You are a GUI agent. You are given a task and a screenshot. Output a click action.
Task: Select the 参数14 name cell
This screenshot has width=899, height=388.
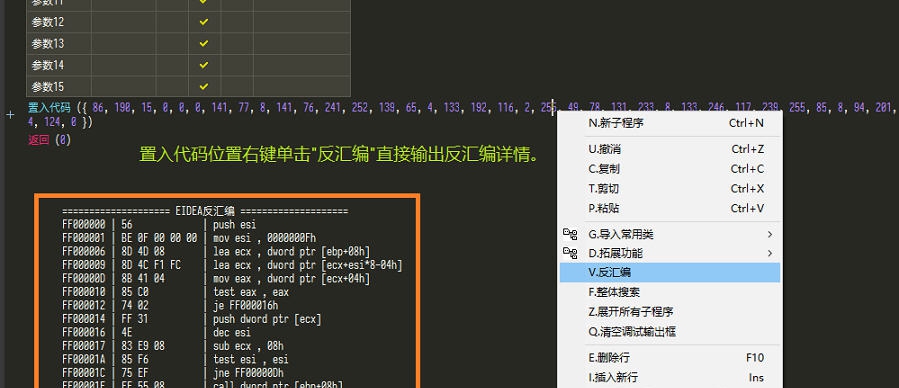(x=58, y=65)
